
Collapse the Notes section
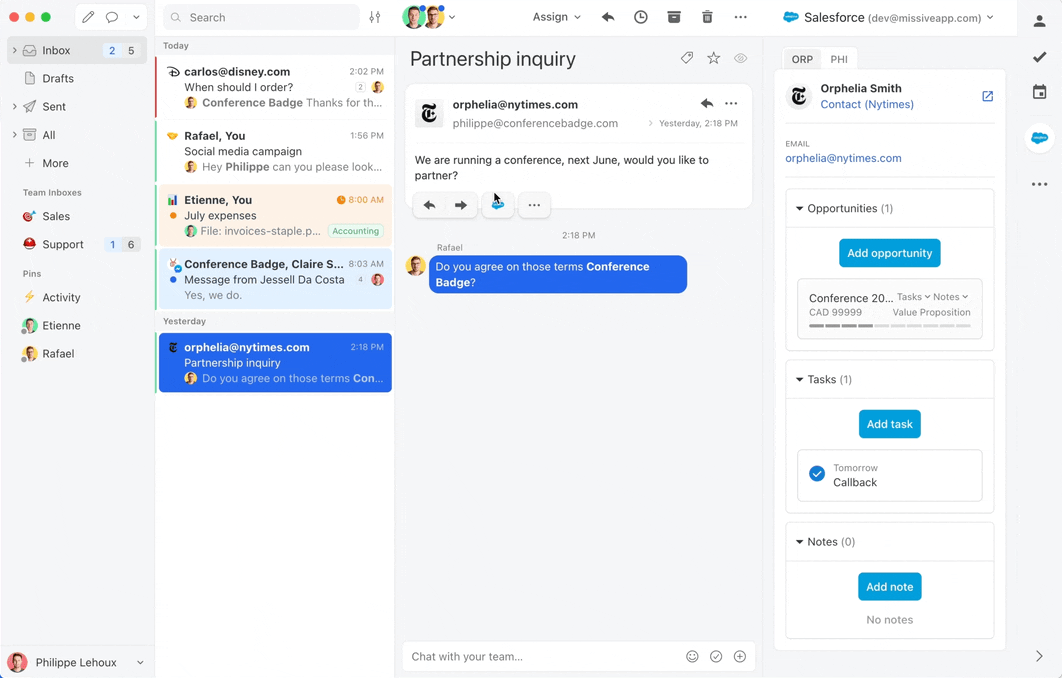800,542
